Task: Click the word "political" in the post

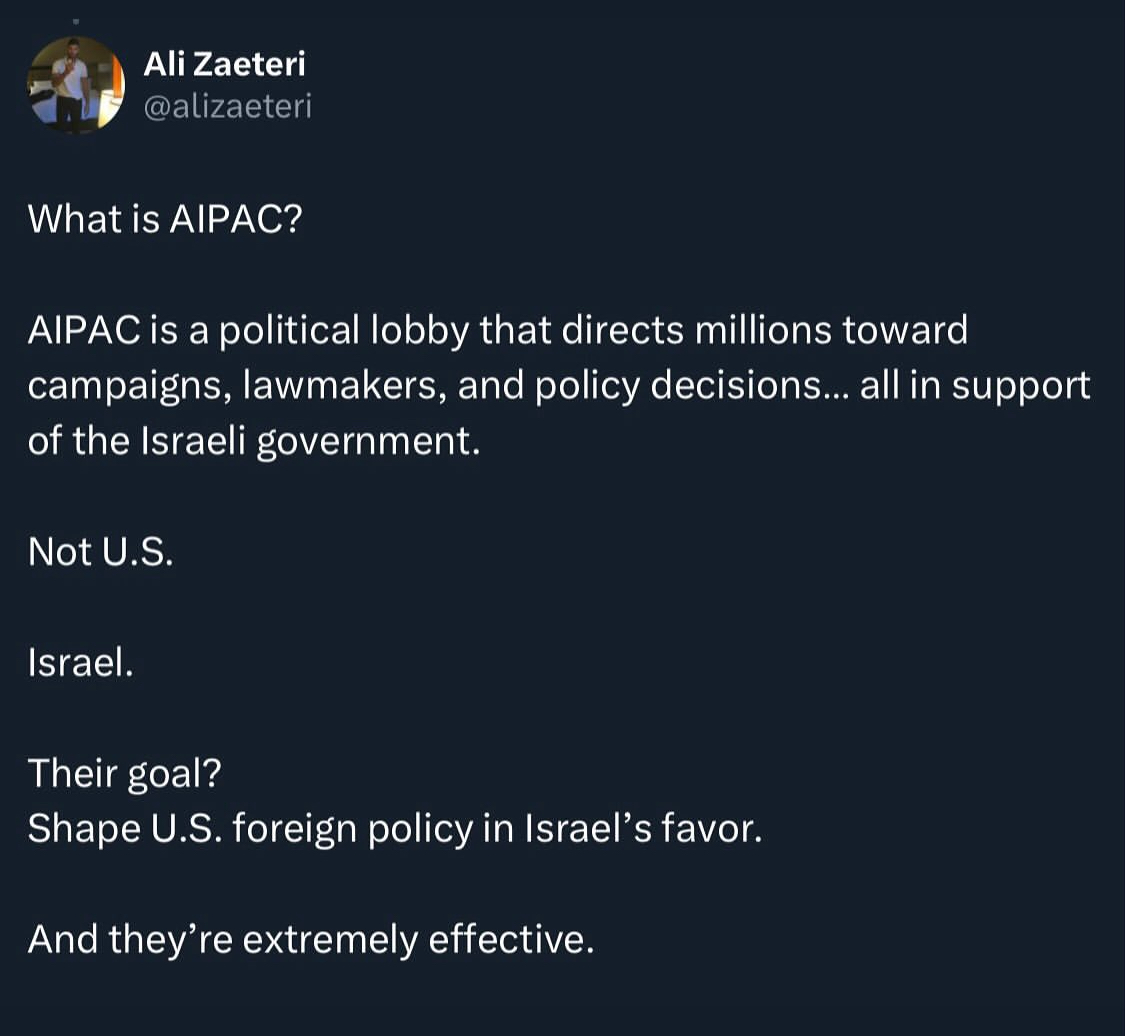Action: pyautogui.click(x=289, y=331)
